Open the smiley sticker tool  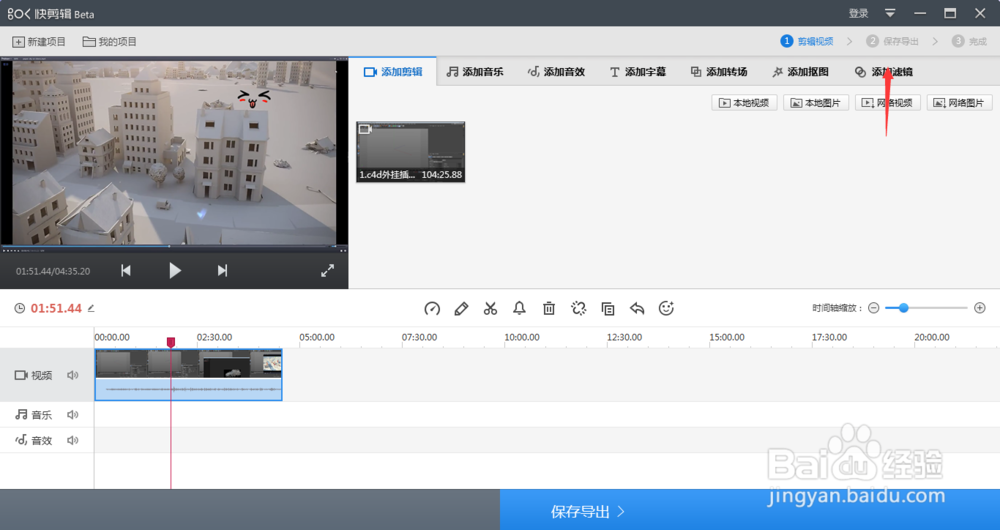[x=666, y=309]
